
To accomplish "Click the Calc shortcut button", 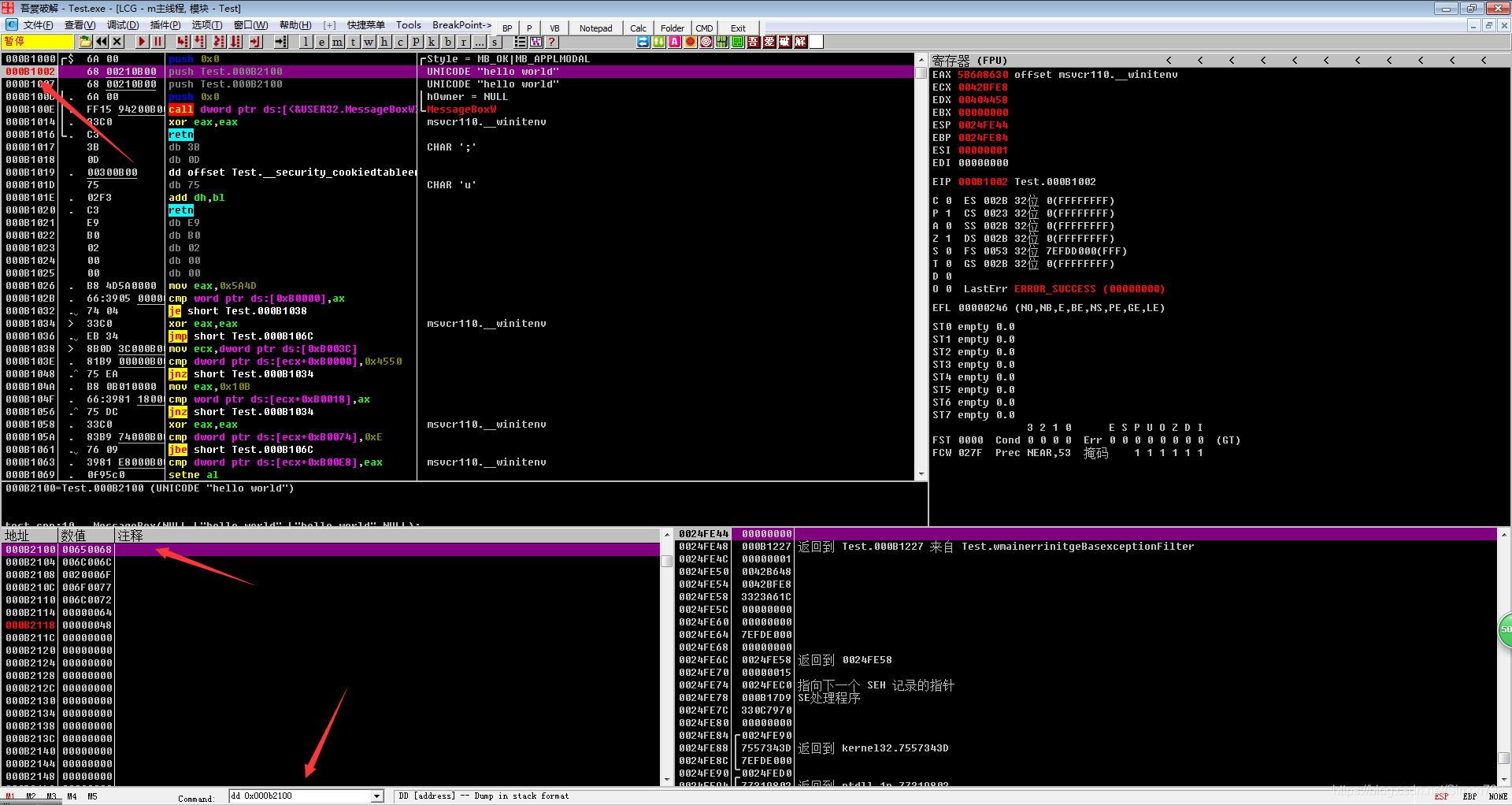I will click(x=638, y=28).
